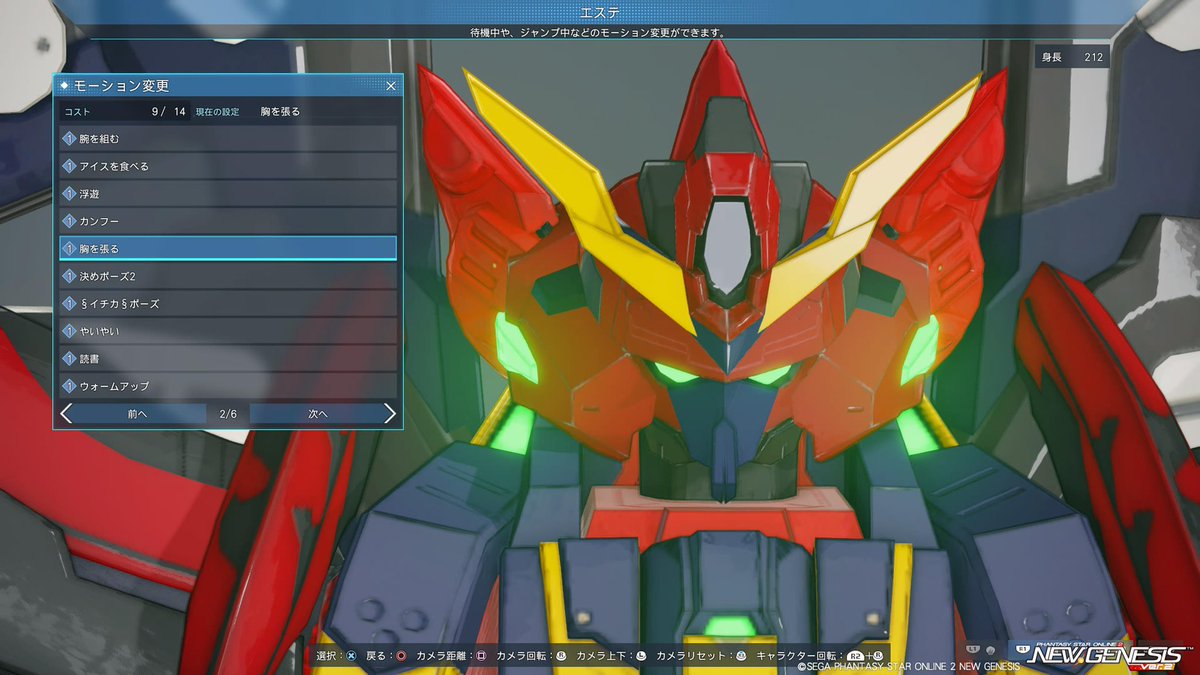
Task: Click the エステ title at top
Action: 600,12
